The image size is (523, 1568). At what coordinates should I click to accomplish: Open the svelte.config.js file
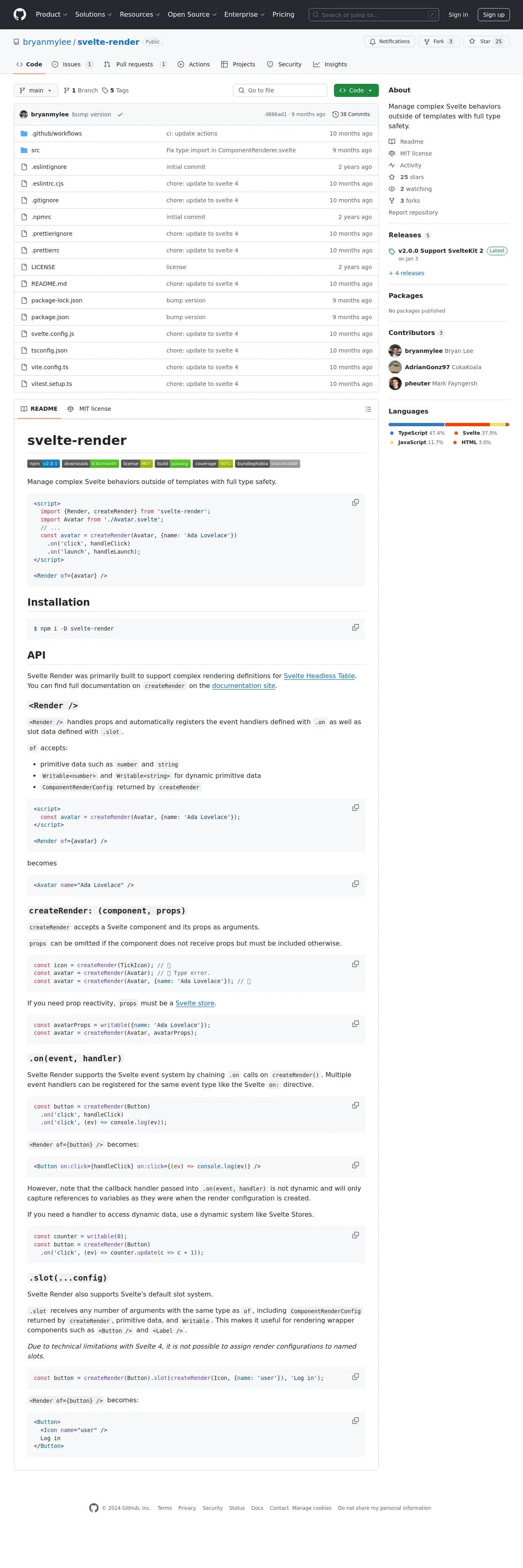tap(53, 334)
